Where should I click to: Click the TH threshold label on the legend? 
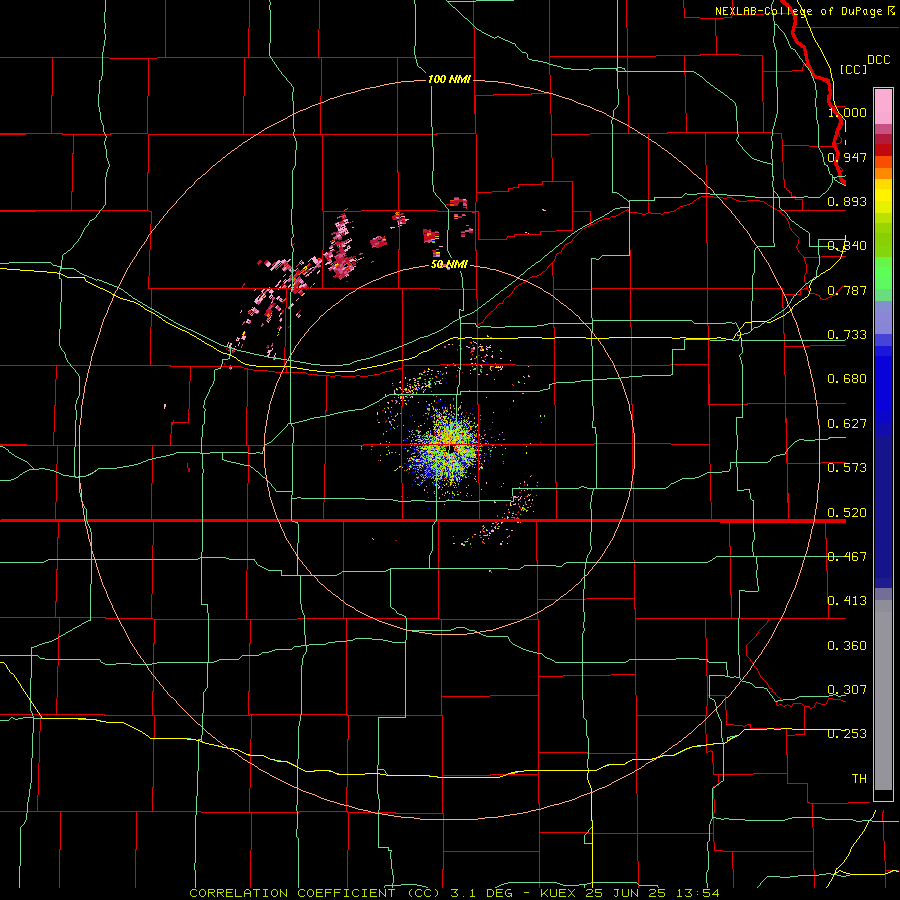[859, 779]
